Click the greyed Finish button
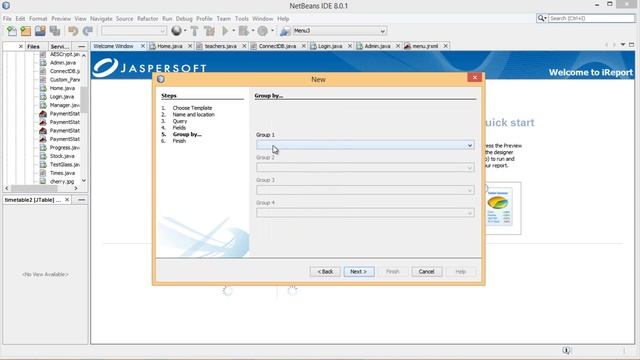 click(393, 271)
